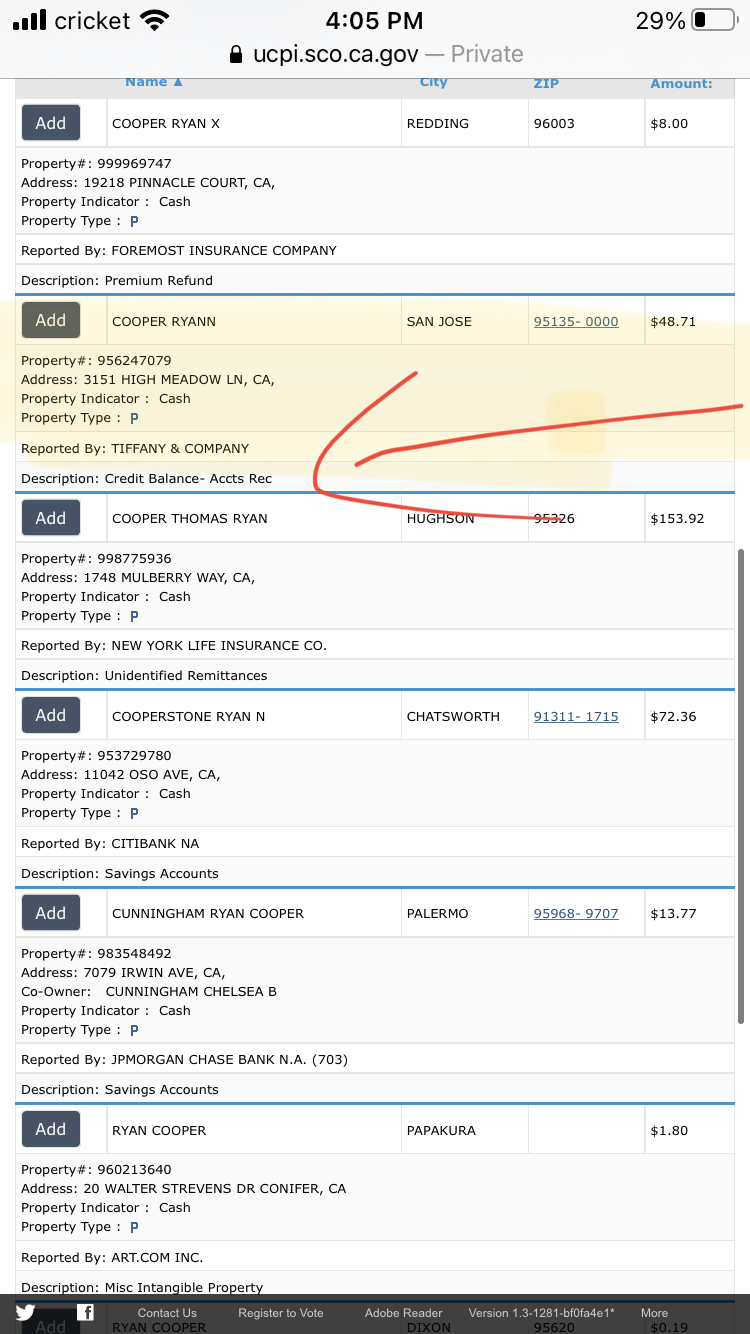Screen dimensions: 750x1334
Task: Select amount $13.77
Action: pos(673,913)
